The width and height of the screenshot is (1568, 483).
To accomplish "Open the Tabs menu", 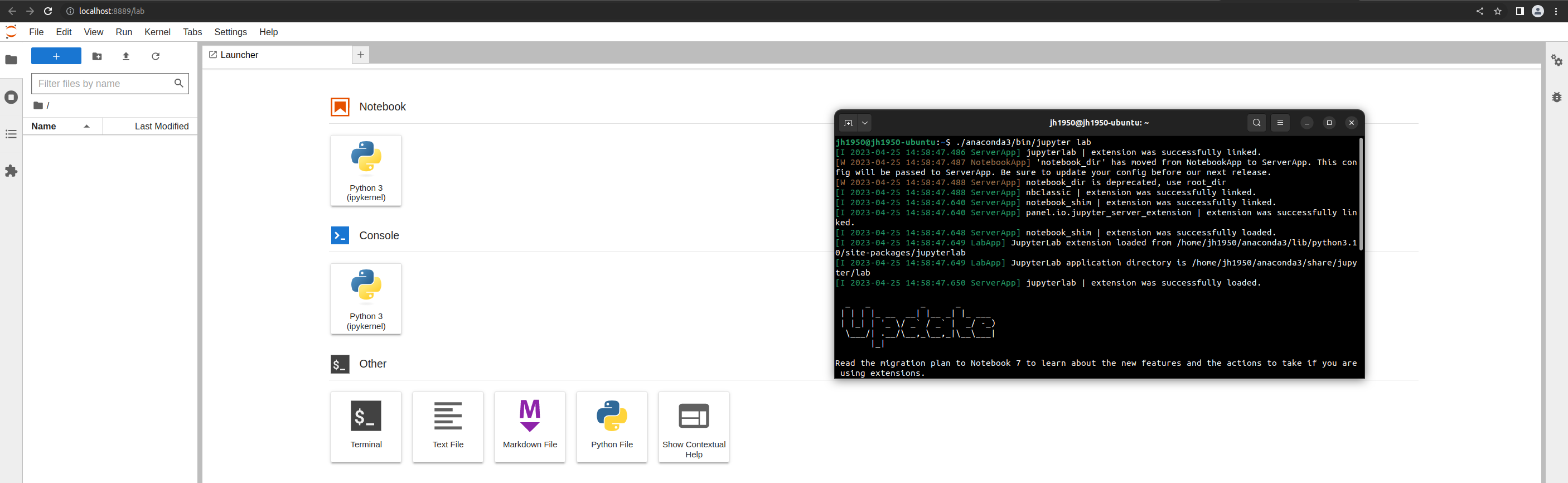I will tap(192, 32).
